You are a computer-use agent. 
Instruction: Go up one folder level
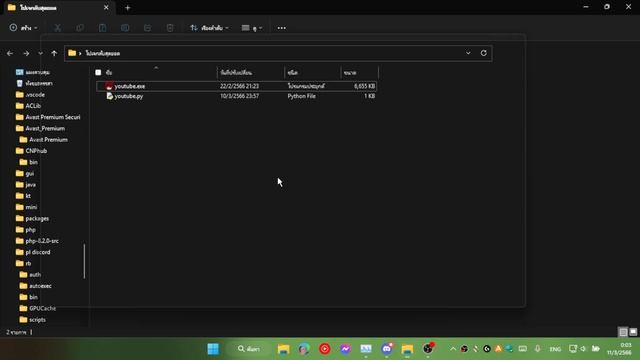(54, 53)
